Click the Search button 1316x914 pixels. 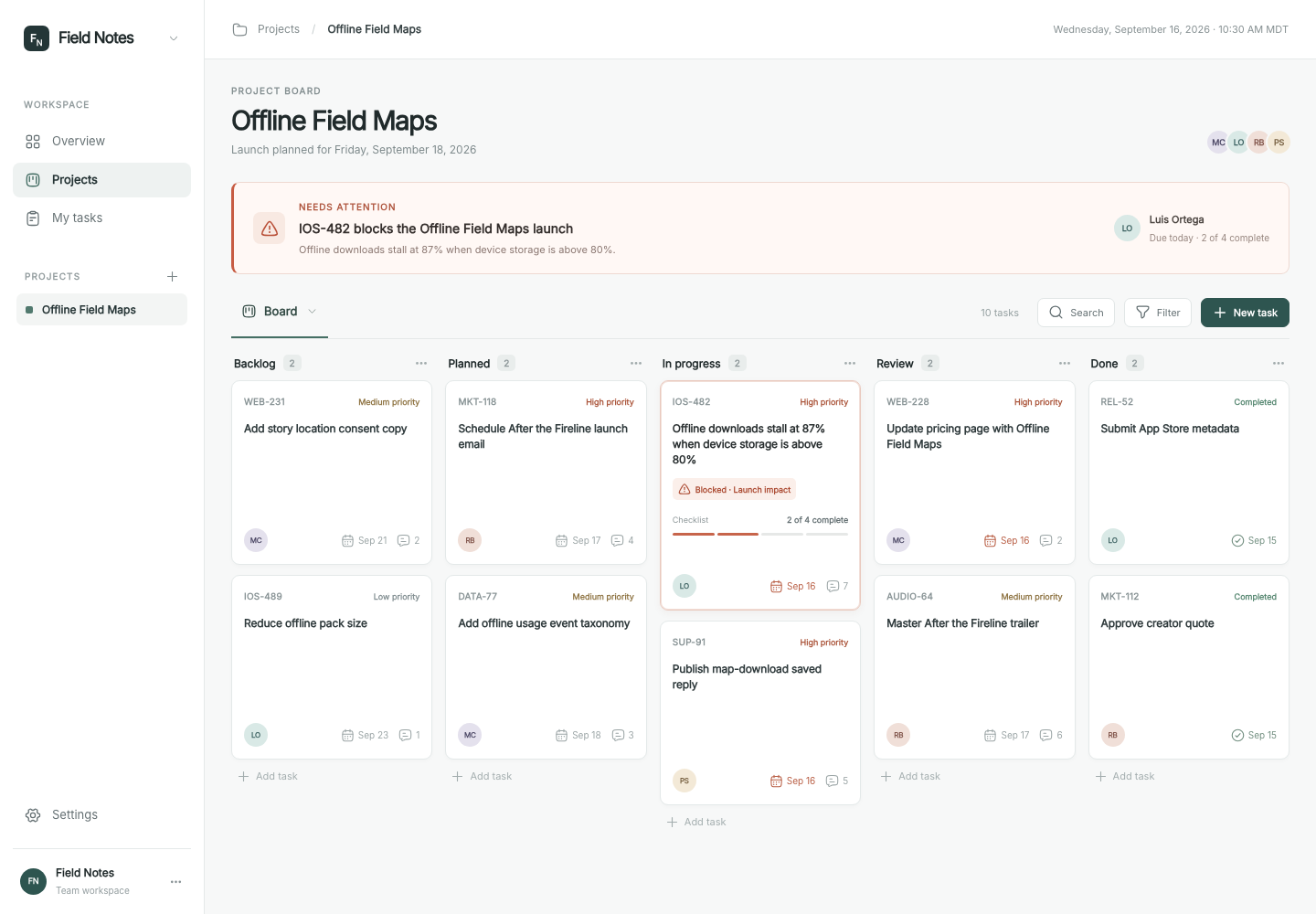click(1076, 313)
